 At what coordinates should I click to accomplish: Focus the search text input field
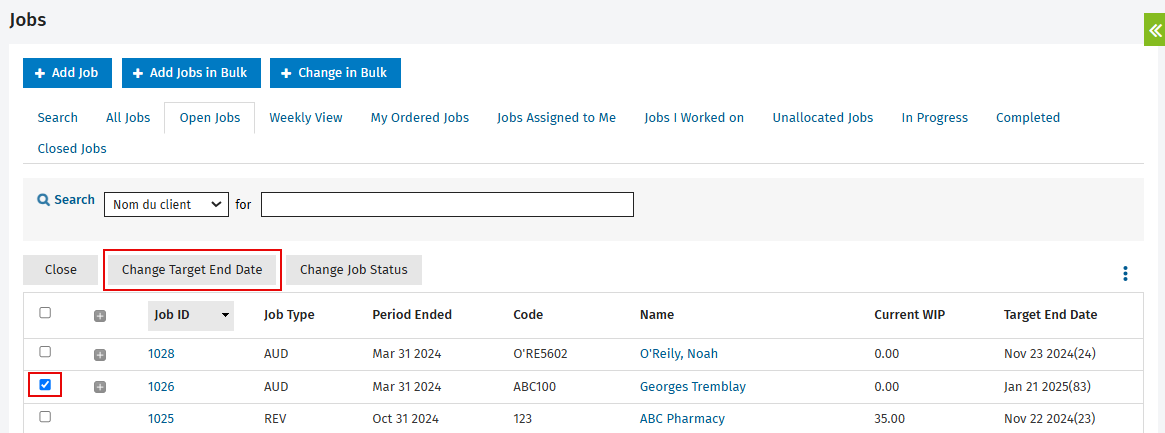[447, 204]
